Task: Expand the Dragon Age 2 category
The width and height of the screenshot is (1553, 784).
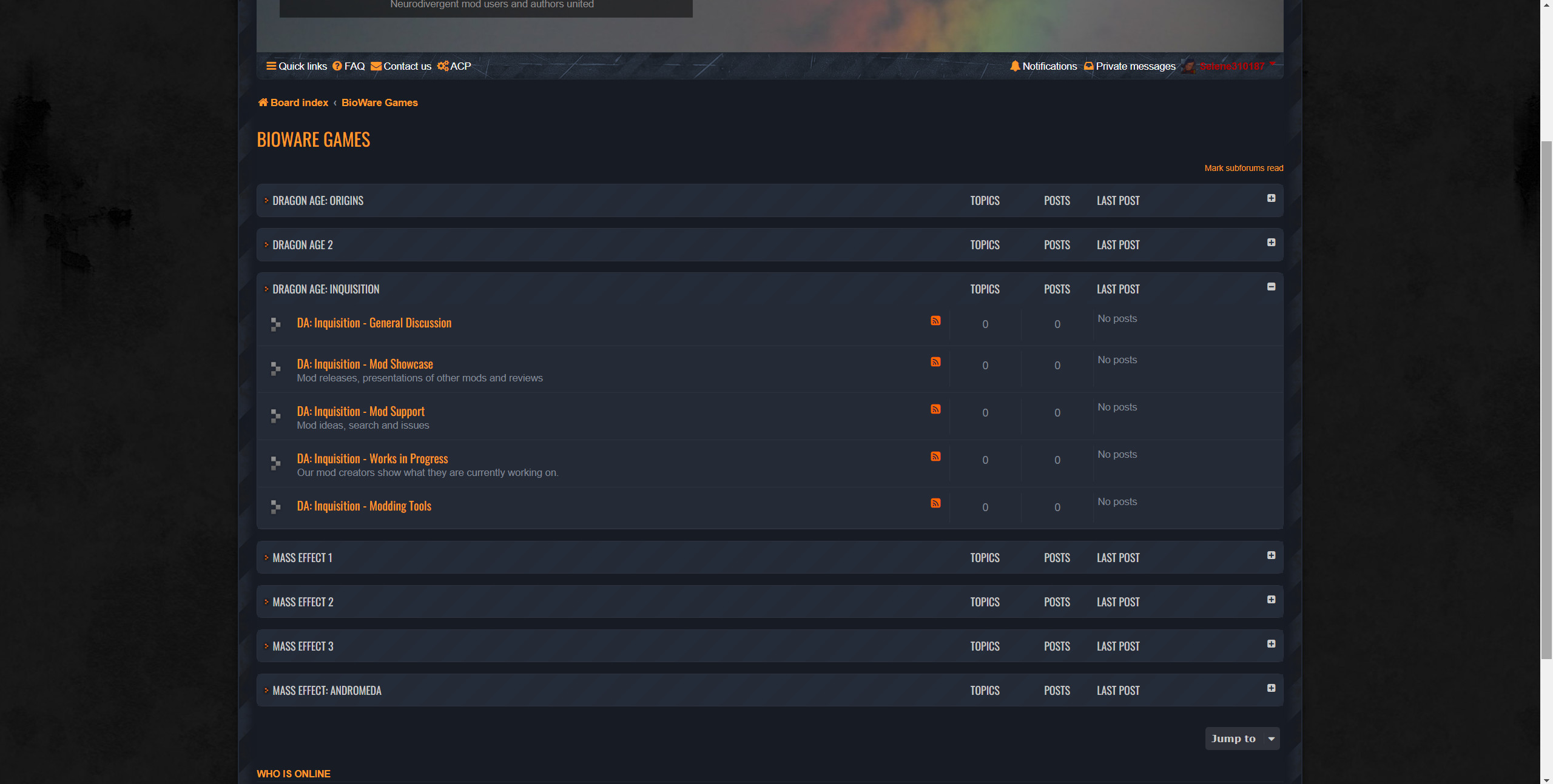Action: pyautogui.click(x=1271, y=243)
